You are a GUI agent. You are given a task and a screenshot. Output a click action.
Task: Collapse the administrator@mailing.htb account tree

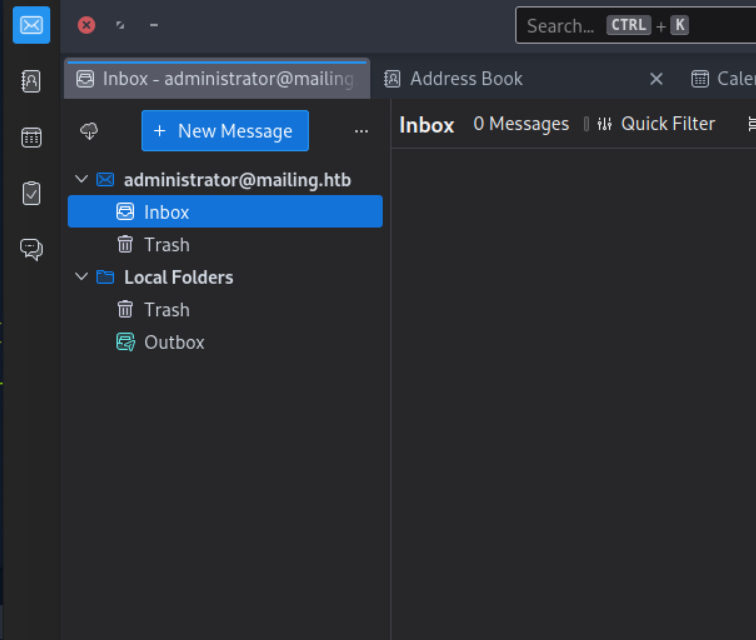click(x=82, y=180)
